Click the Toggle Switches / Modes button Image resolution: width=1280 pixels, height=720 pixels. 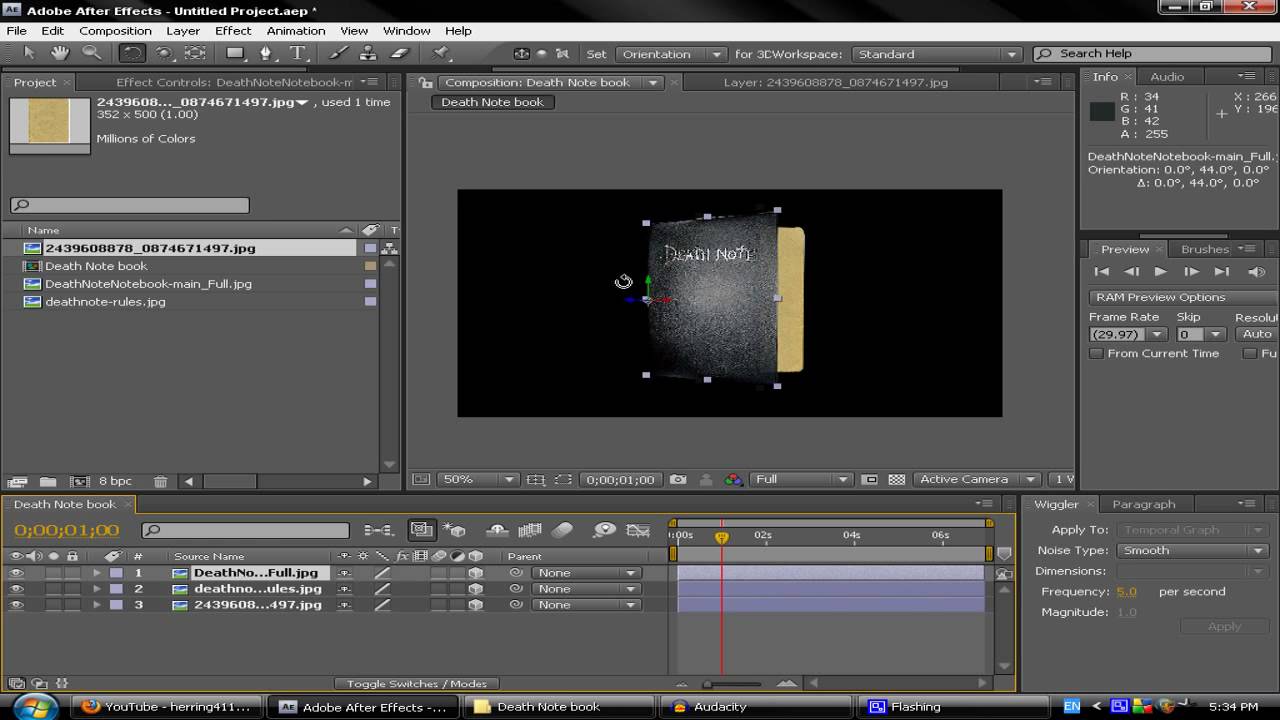[417, 684]
